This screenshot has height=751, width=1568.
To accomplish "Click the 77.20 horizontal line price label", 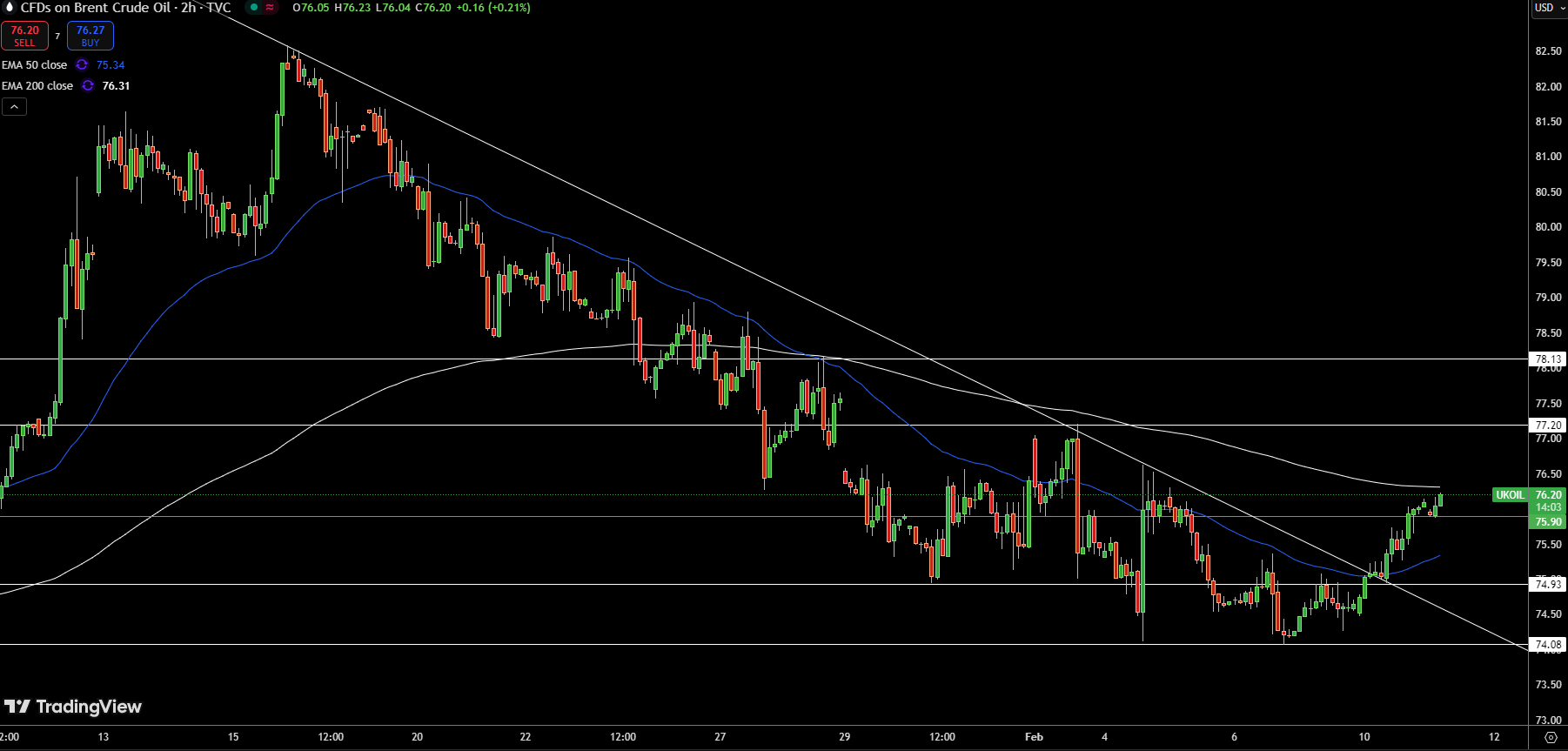I will point(1548,425).
